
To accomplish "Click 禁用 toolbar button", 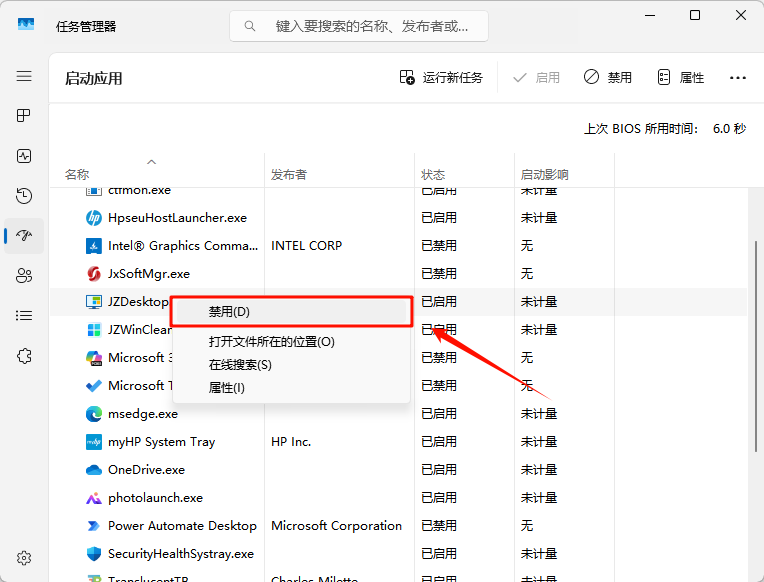I will tap(608, 78).
